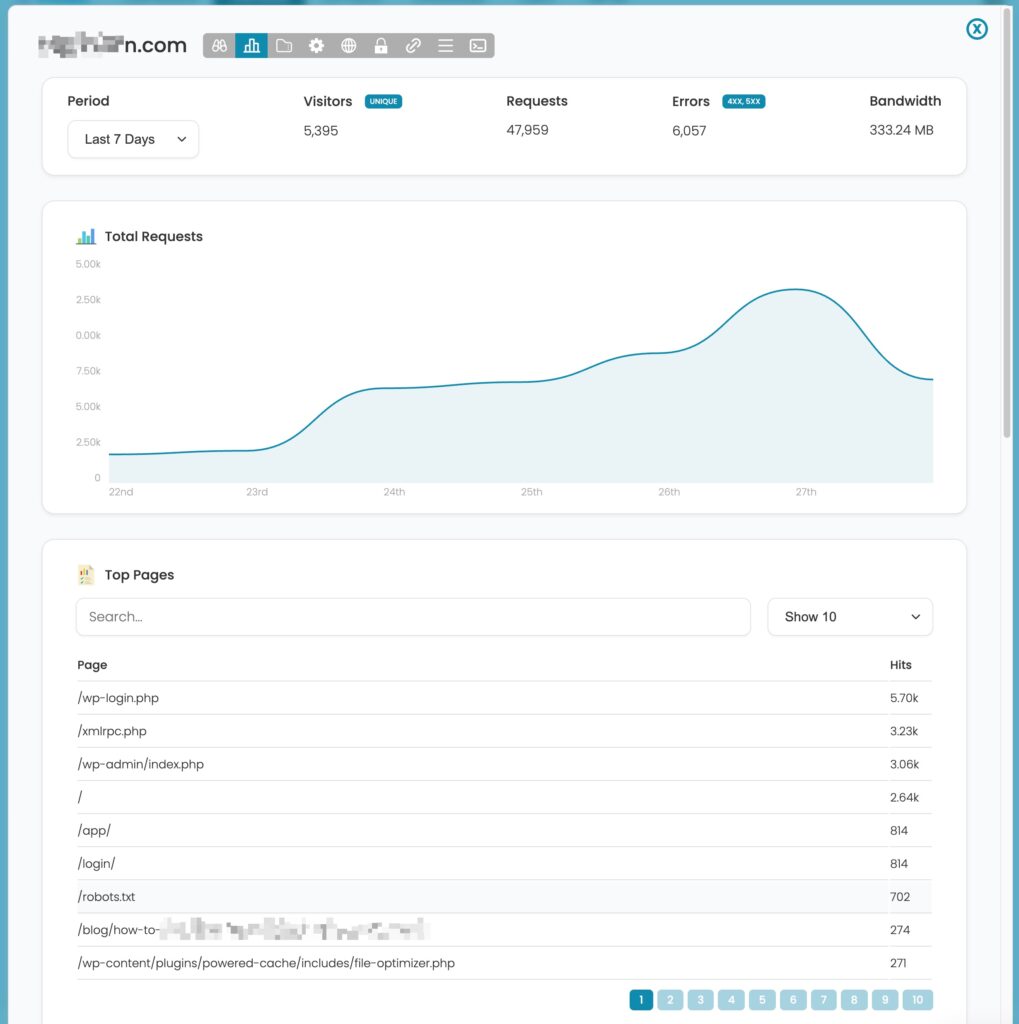The height and width of the screenshot is (1024, 1019).
Task: Select the binoculars overview icon
Action: pos(218,45)
